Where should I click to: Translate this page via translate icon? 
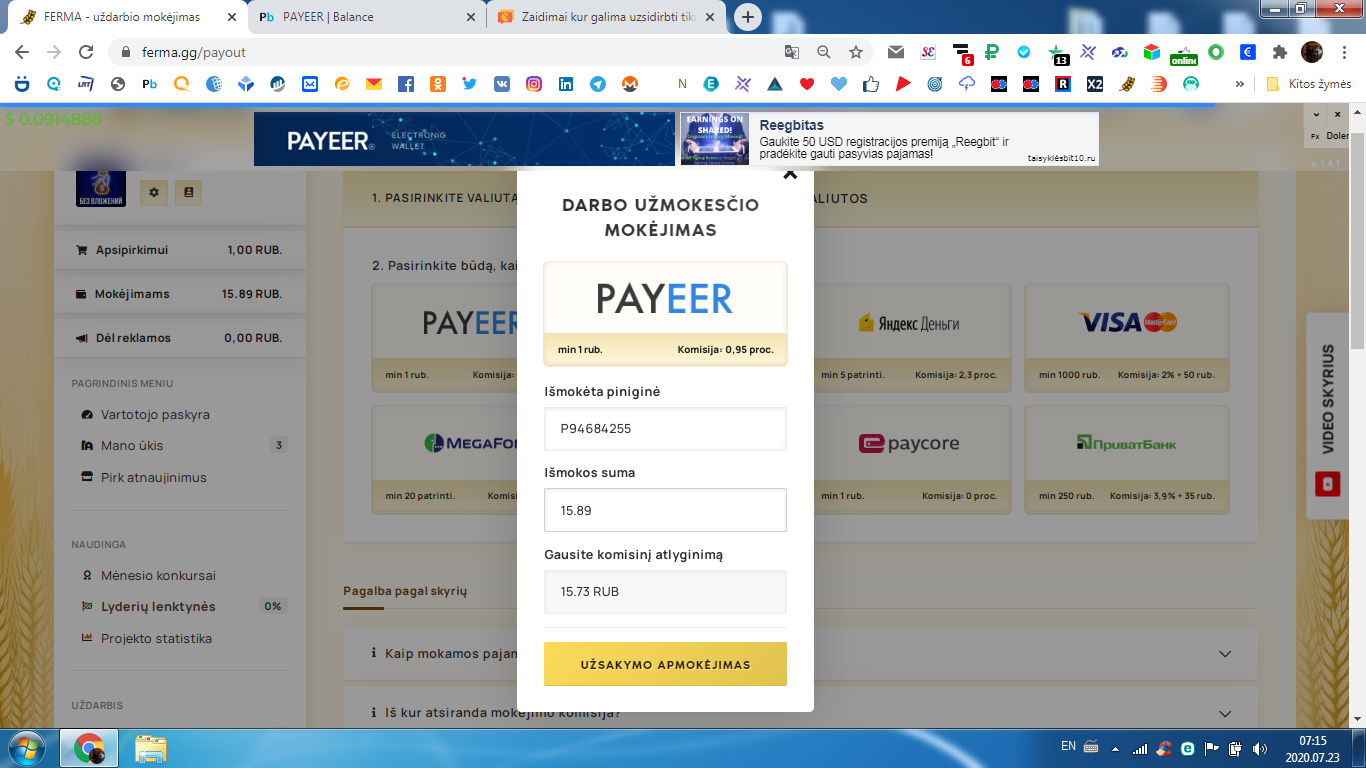pyautogui.click(x=791, y=52)
